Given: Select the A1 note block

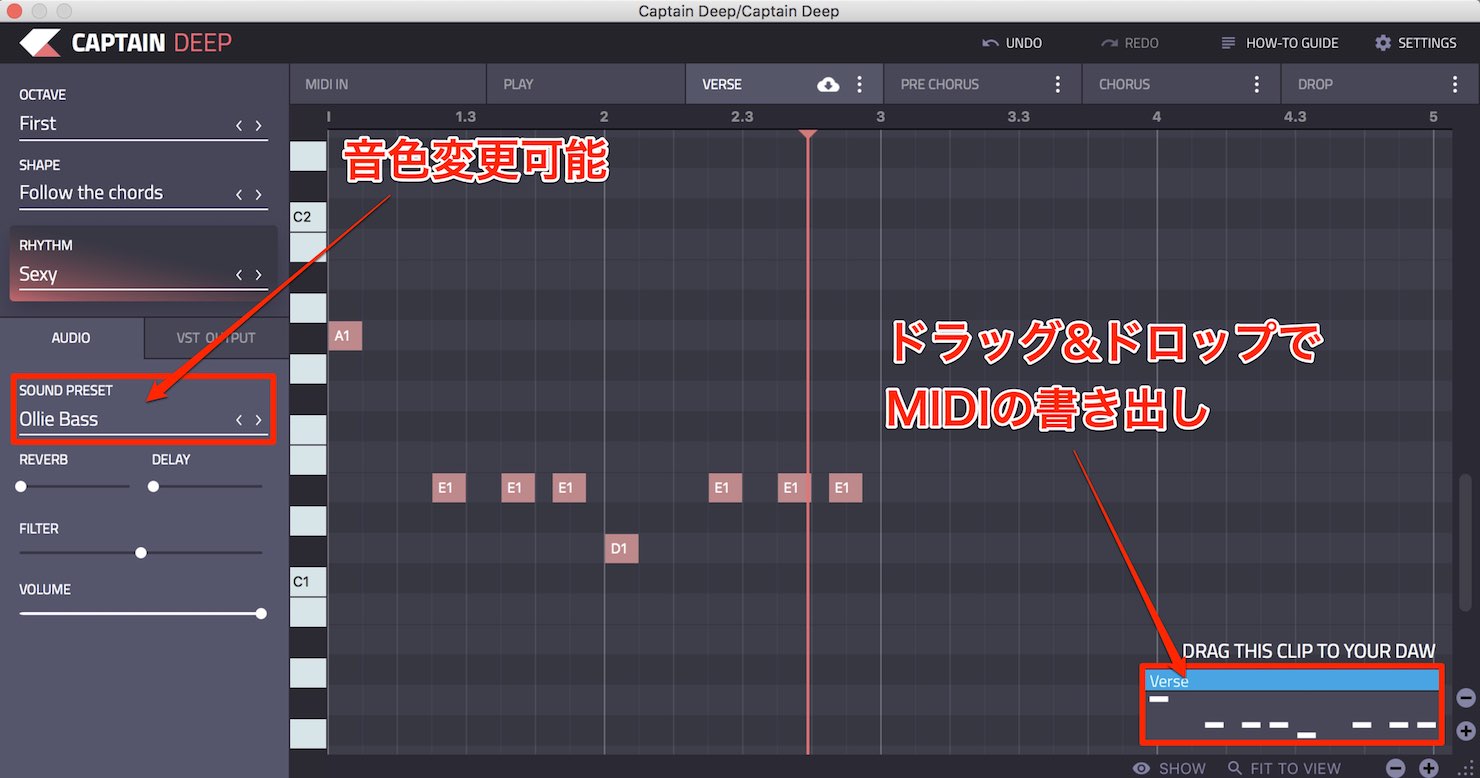Looking at the screenshot, I should click(x=345, y=336).
